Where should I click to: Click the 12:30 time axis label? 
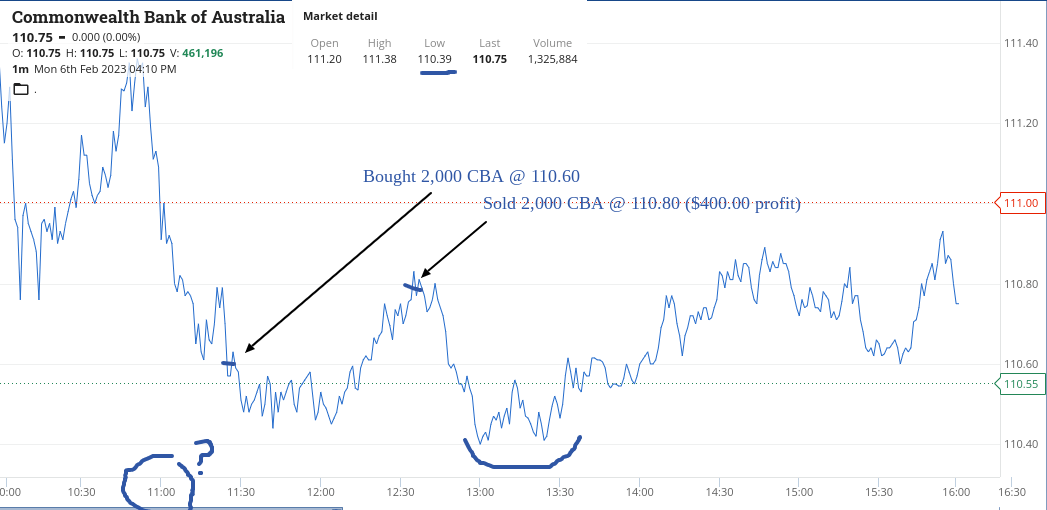coord(400,492)
